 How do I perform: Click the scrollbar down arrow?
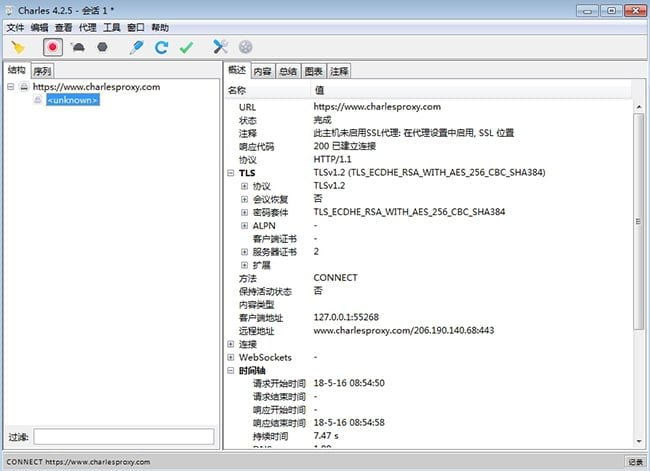pyautogui.click(x=638, y=441)
